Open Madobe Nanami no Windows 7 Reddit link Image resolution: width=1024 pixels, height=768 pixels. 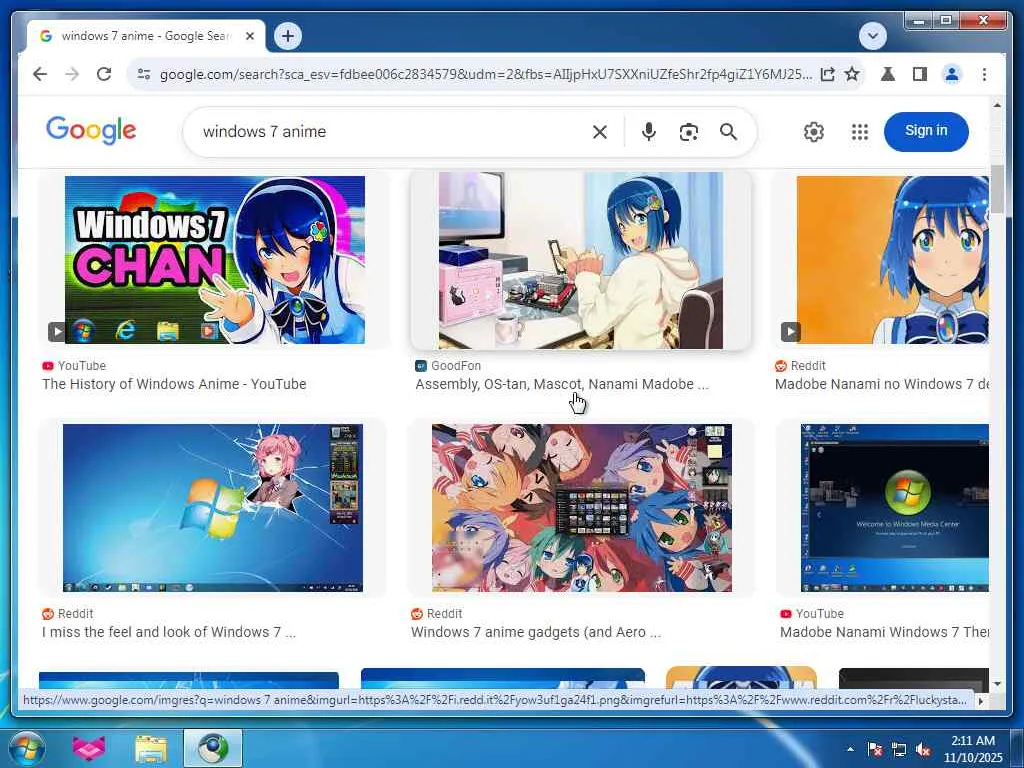pos(882,384)
